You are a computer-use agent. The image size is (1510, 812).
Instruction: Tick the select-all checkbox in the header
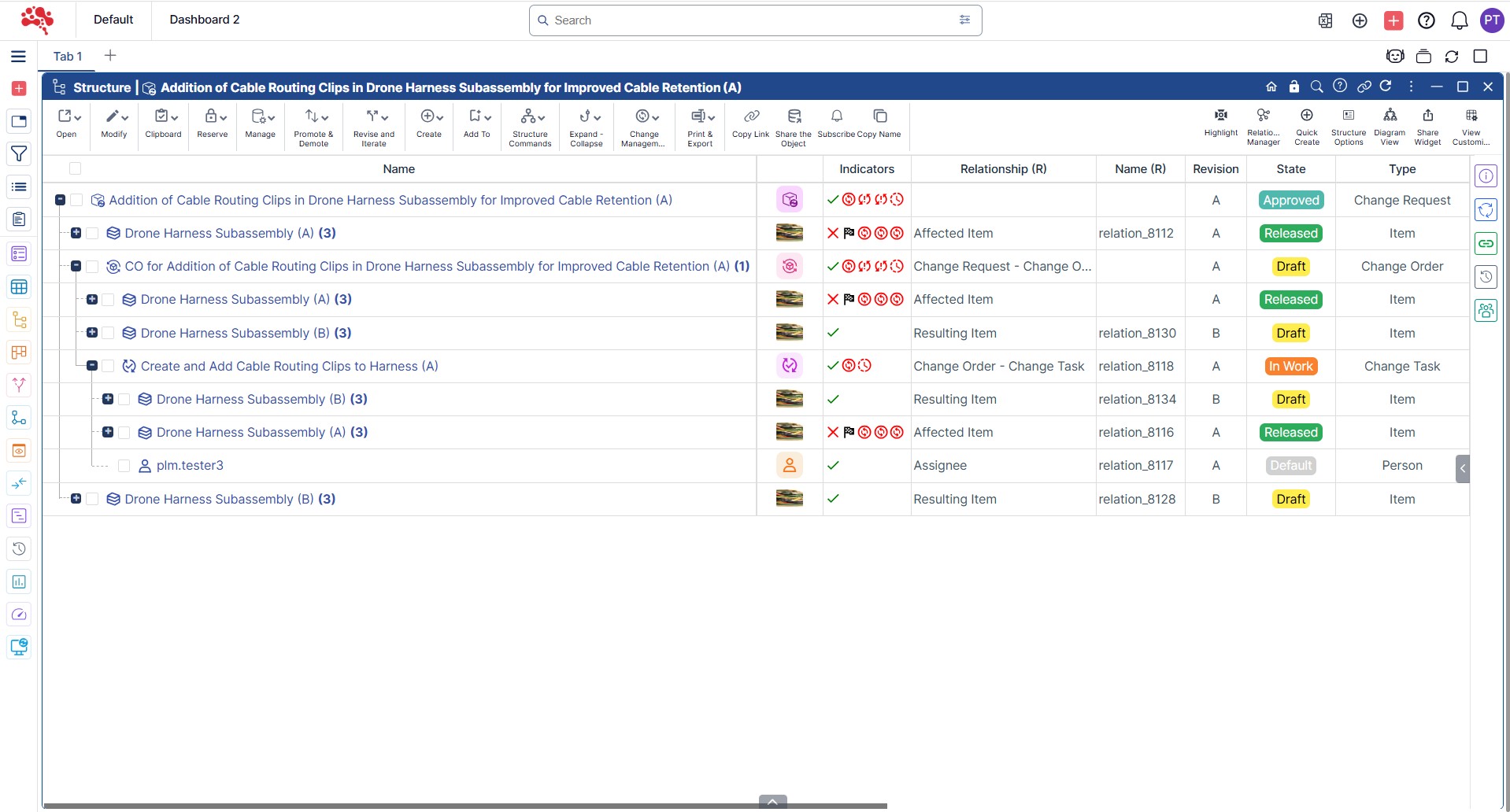click(76, 168)
